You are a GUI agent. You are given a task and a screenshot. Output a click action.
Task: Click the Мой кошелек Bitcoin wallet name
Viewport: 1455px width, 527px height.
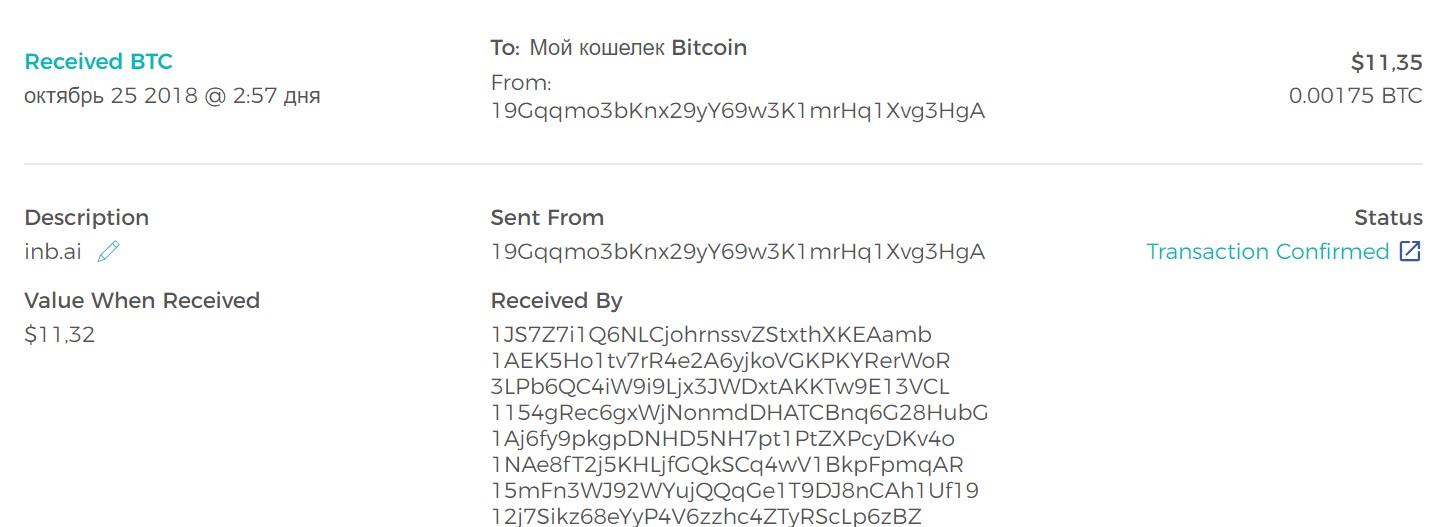638,48
